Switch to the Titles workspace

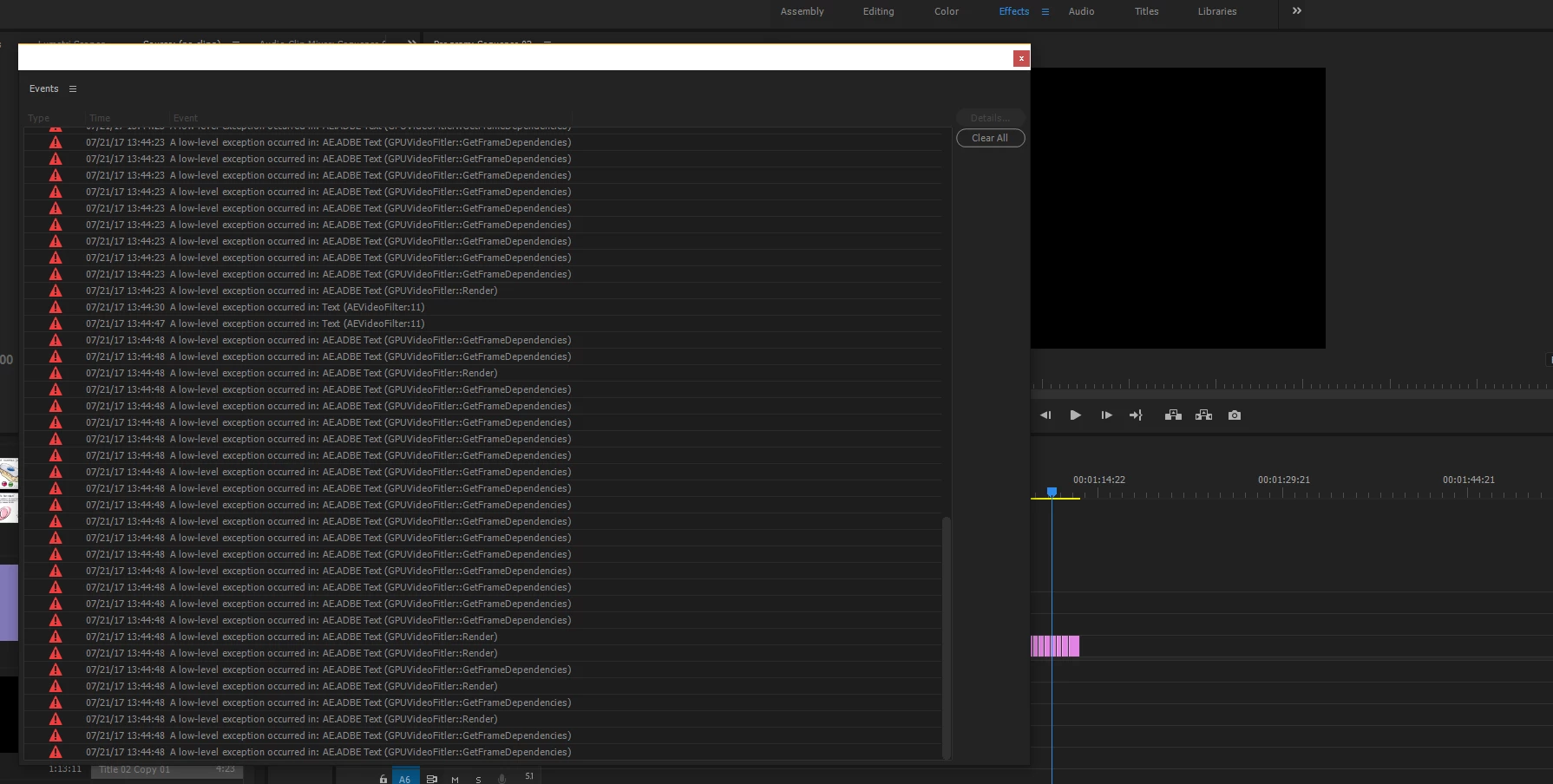pyautogui.click(x=1146, y=11)
